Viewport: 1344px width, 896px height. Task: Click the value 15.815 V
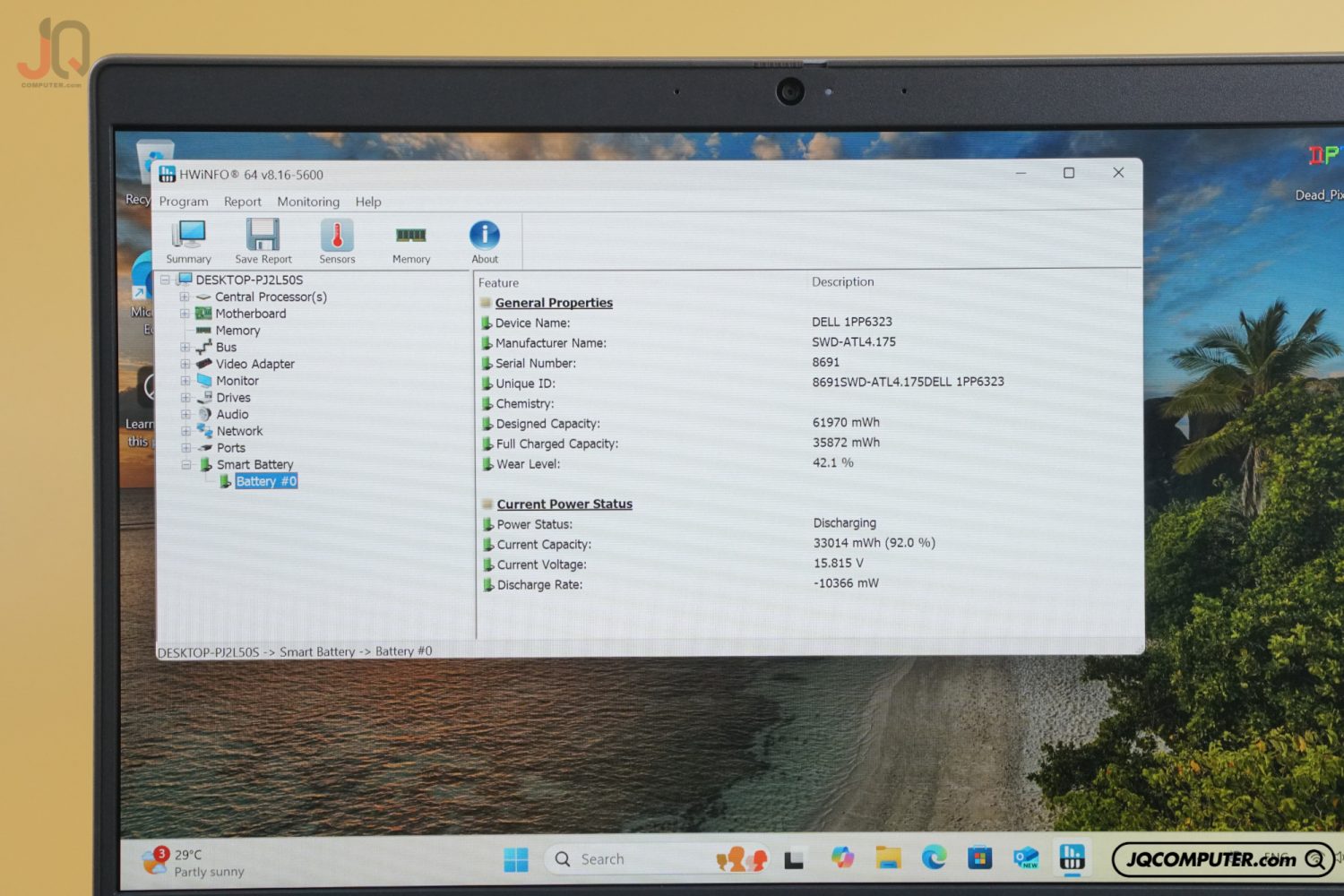coord(839,563)
